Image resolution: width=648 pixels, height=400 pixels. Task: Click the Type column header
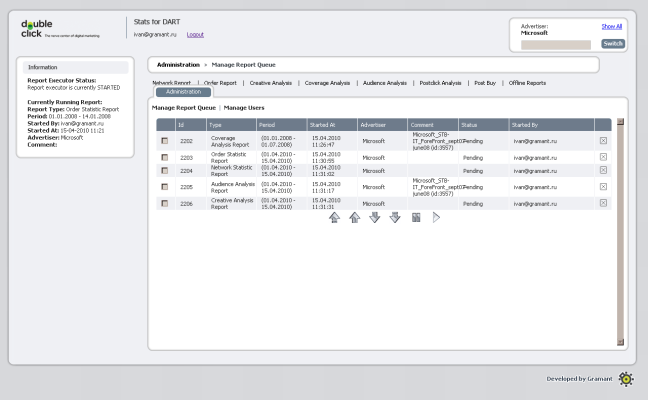point(231,125)
